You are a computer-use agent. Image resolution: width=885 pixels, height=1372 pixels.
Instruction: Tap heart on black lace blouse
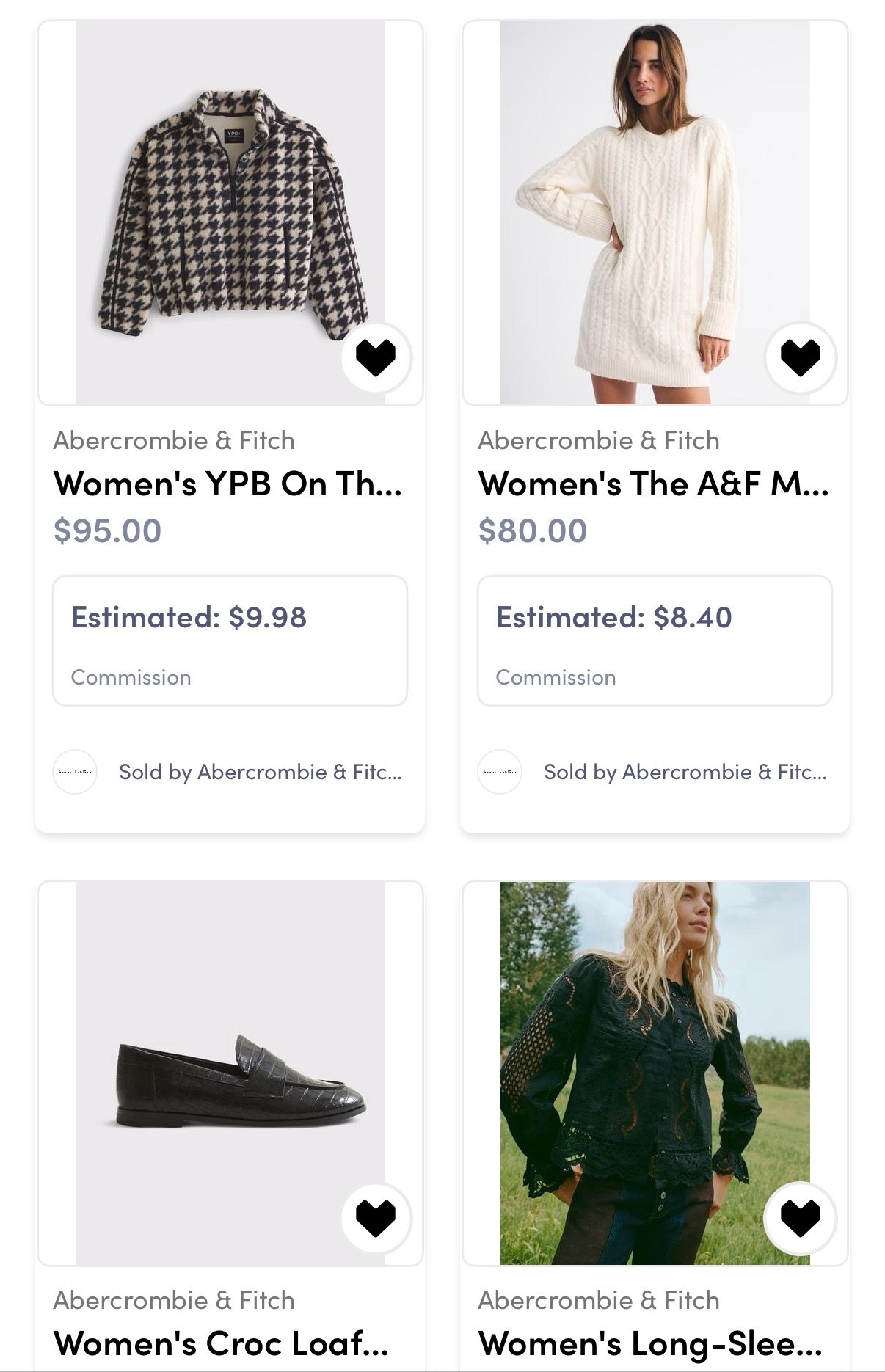(x=800, y=1218)
